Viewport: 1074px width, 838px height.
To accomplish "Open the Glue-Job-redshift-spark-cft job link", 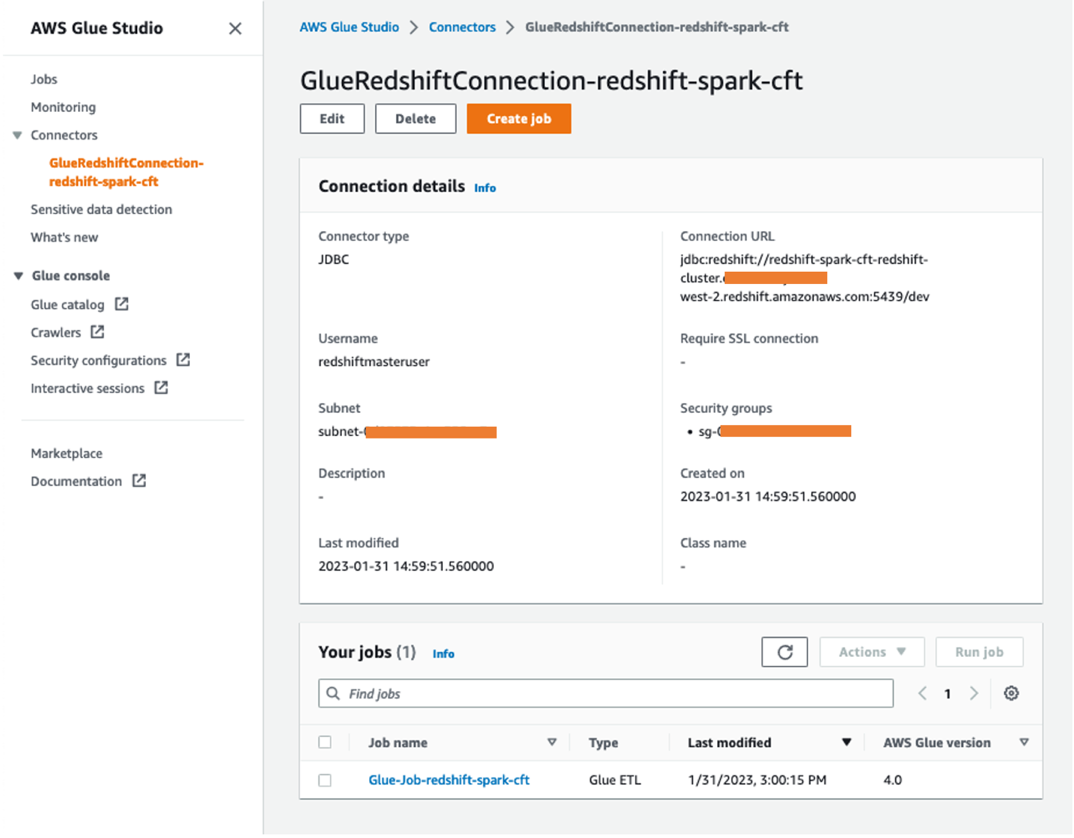I will [x=449, y=780].
